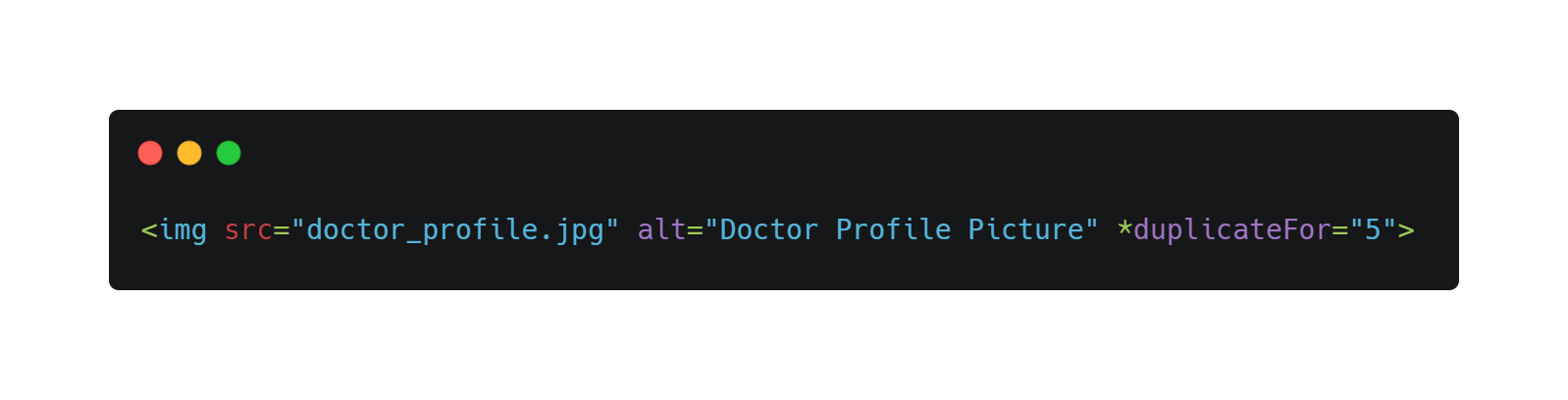Click the closing angle bracket
Screen dimensions: 1568x400
(1407, 230)
